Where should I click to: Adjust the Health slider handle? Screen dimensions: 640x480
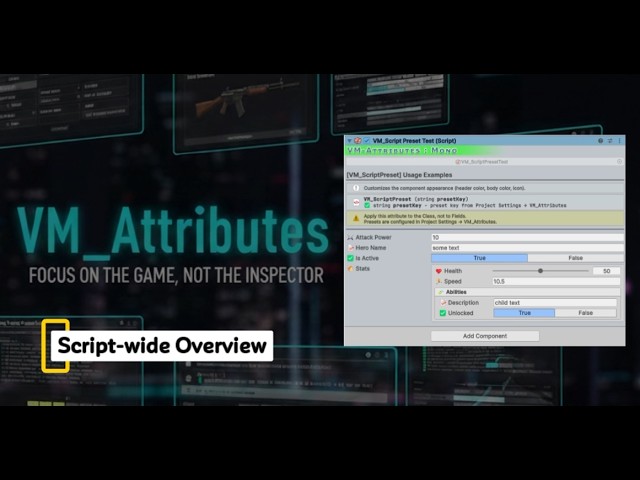click(540, 271)
